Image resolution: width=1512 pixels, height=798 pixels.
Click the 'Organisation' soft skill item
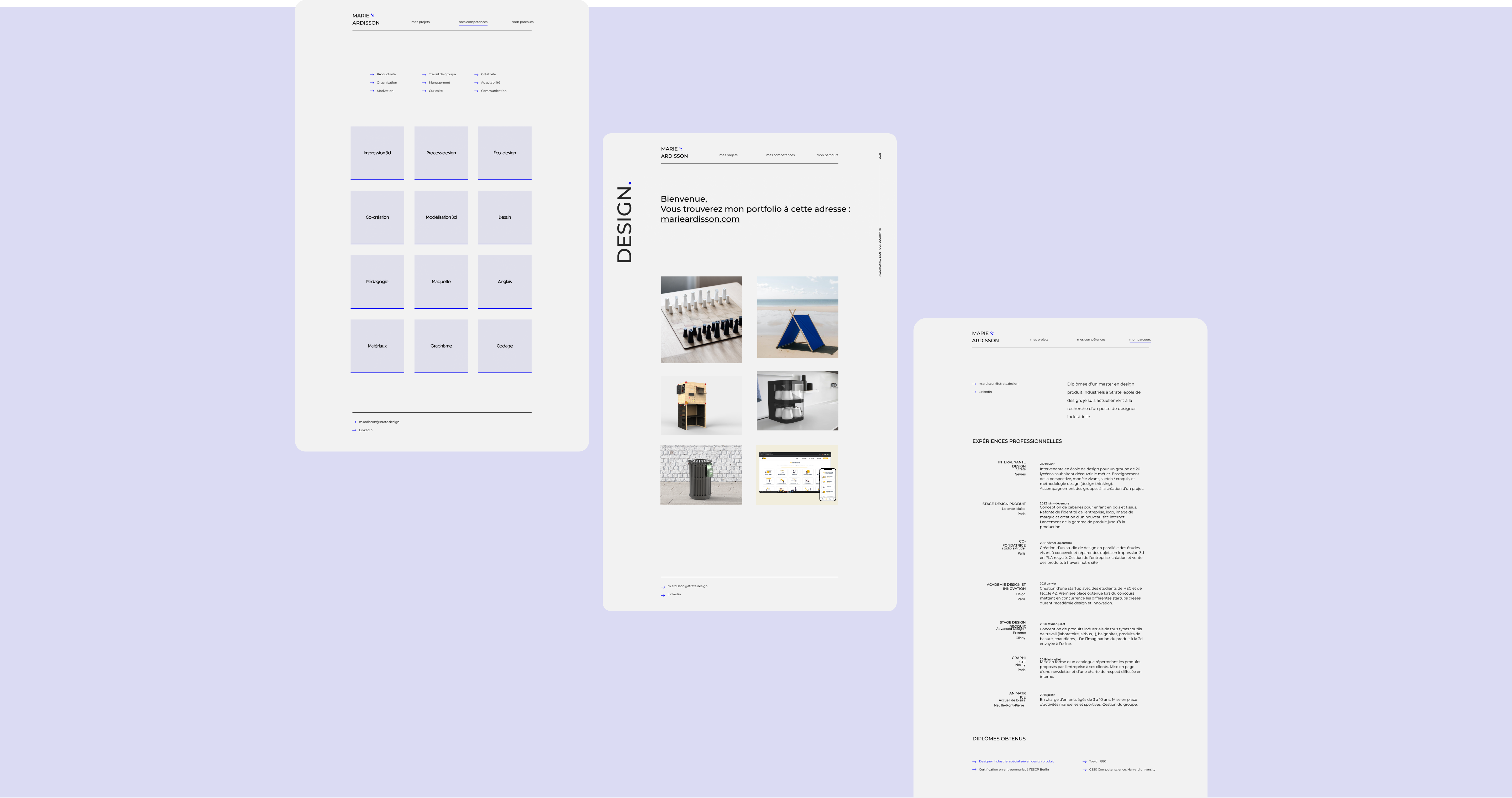[x=384, y=83]
